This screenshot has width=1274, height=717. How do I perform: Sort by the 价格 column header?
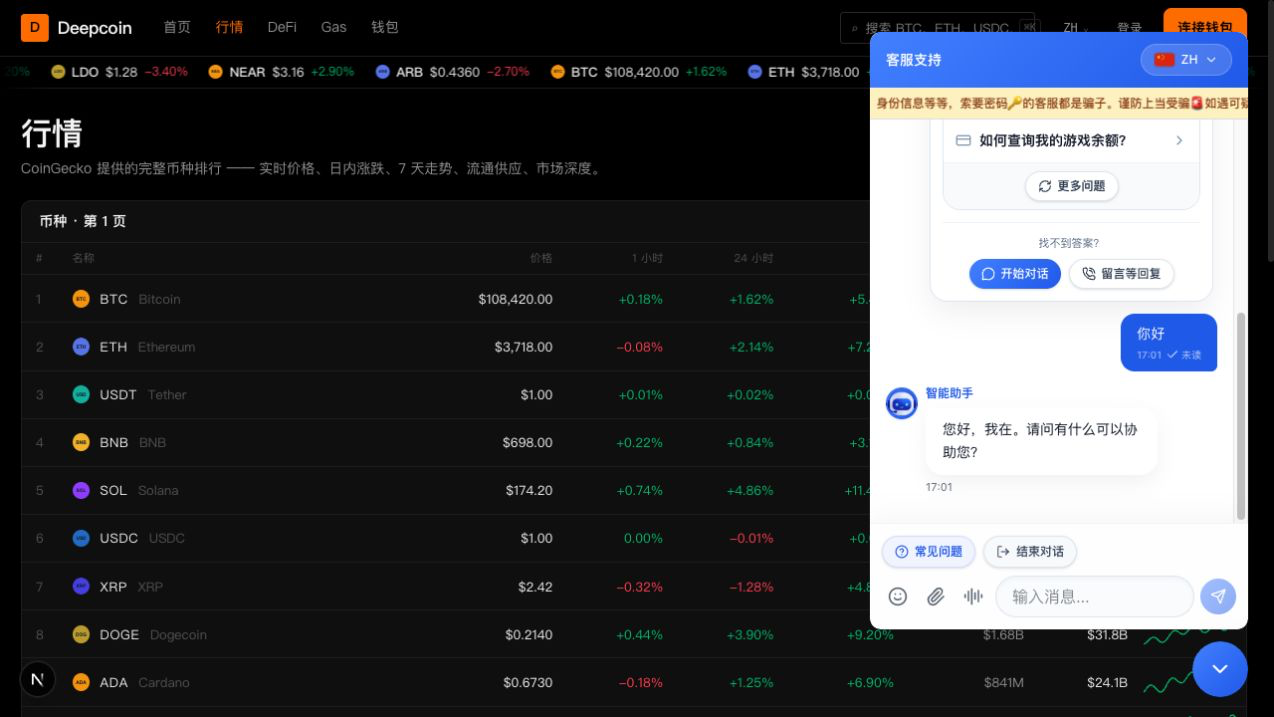(x=541, y=258)
